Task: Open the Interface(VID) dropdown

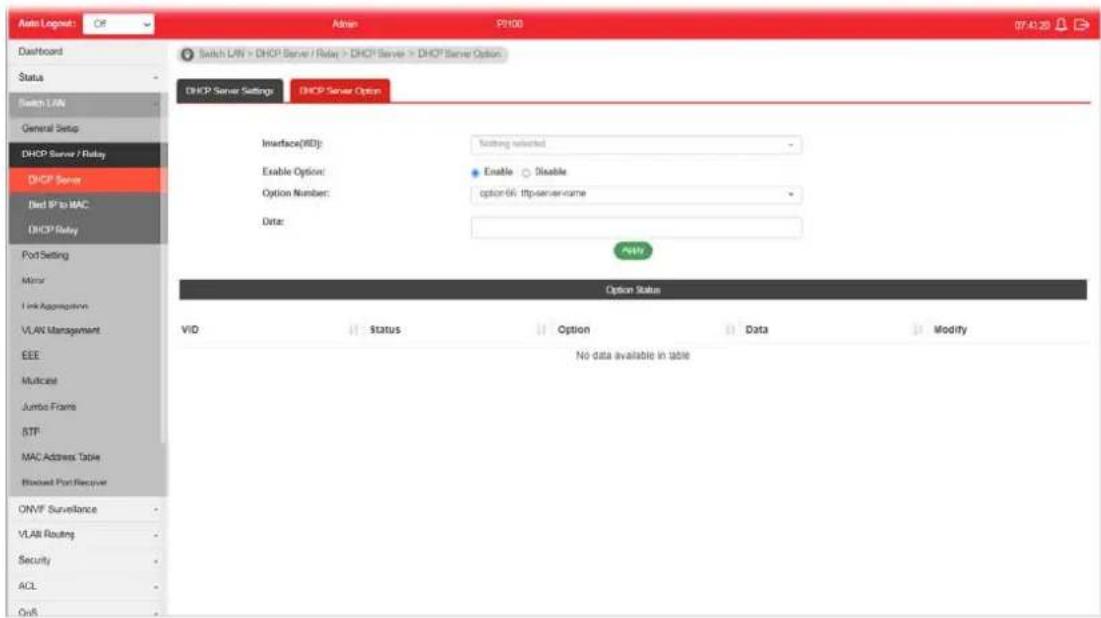Action: (x=636, y=144)
